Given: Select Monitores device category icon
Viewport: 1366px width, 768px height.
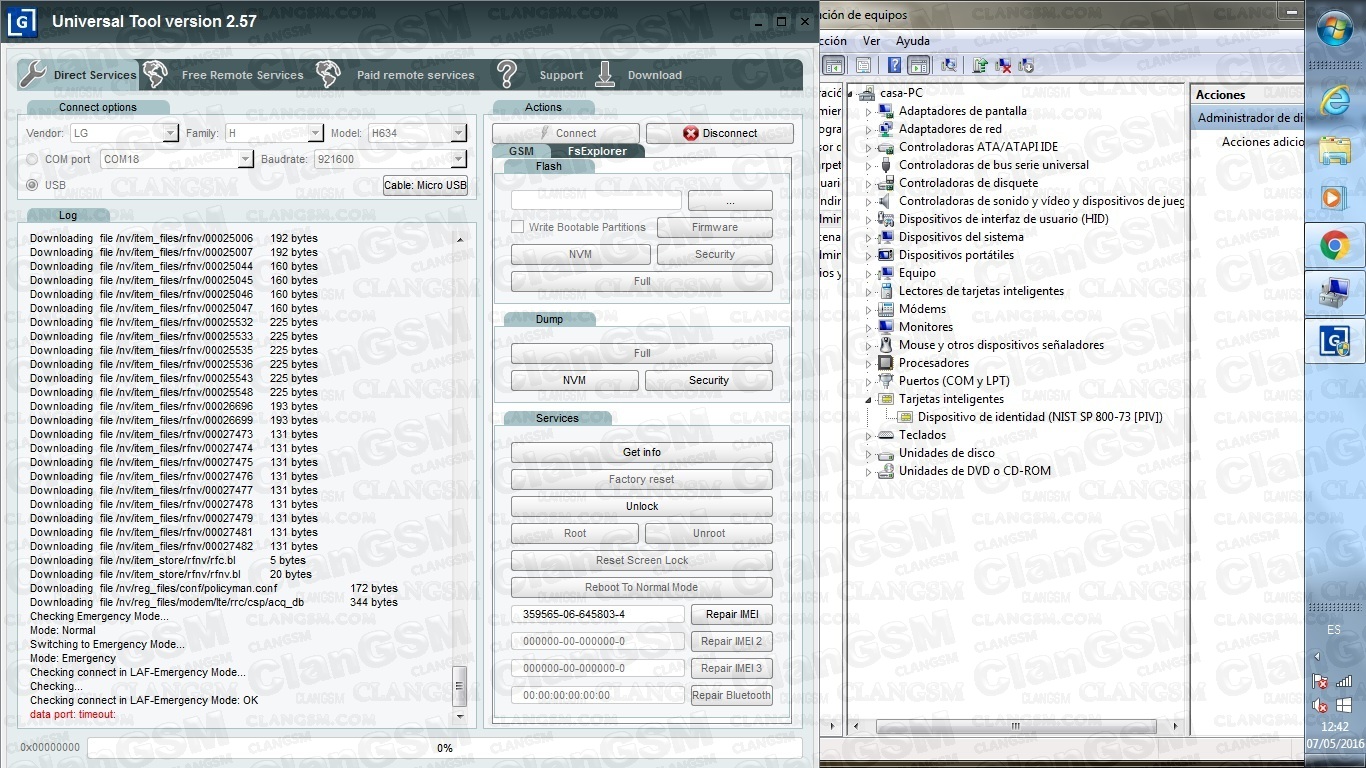Looking at the screenshot, I should coord(885,327).
